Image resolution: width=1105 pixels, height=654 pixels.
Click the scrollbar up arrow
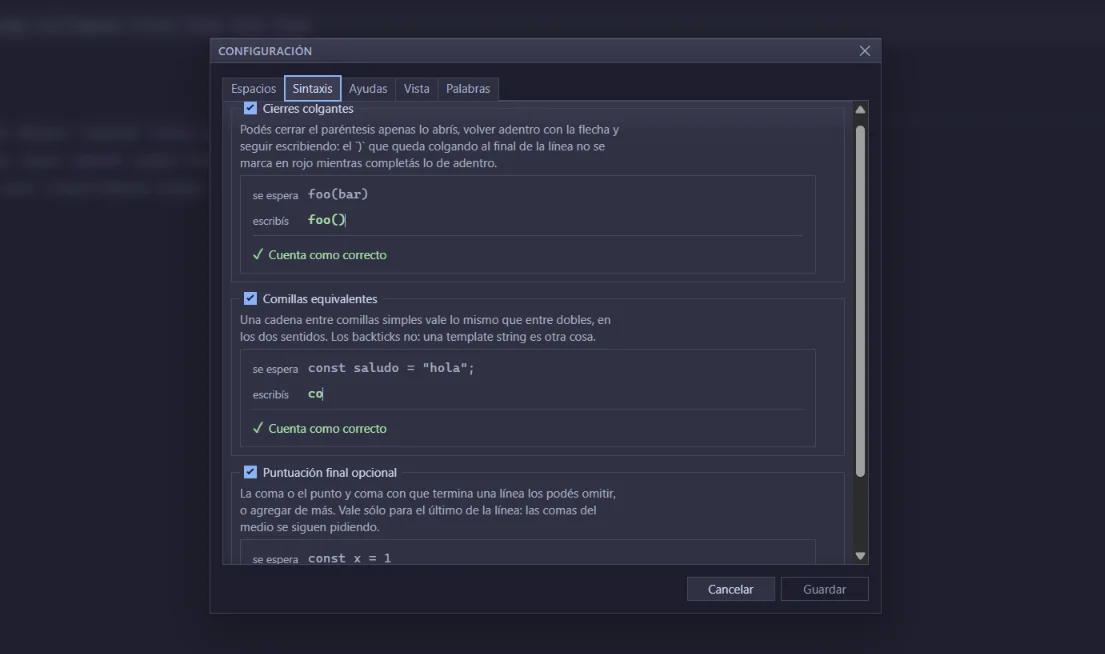860,110
